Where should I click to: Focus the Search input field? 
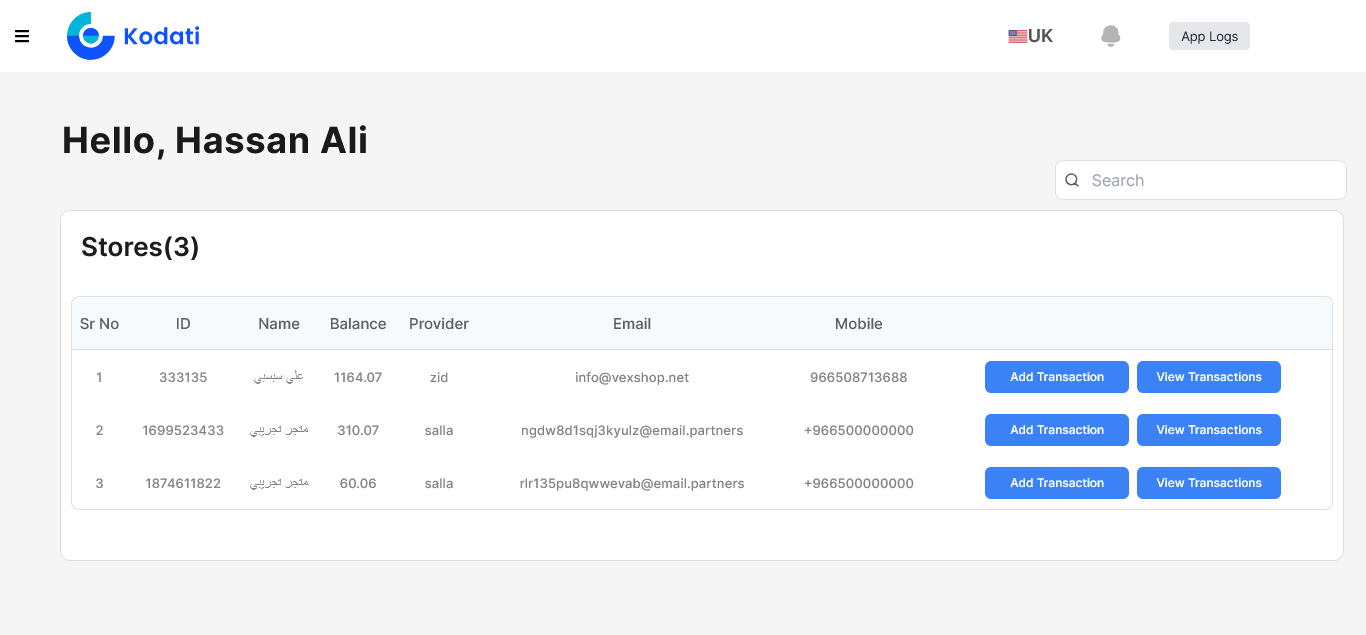point(1201,180)
